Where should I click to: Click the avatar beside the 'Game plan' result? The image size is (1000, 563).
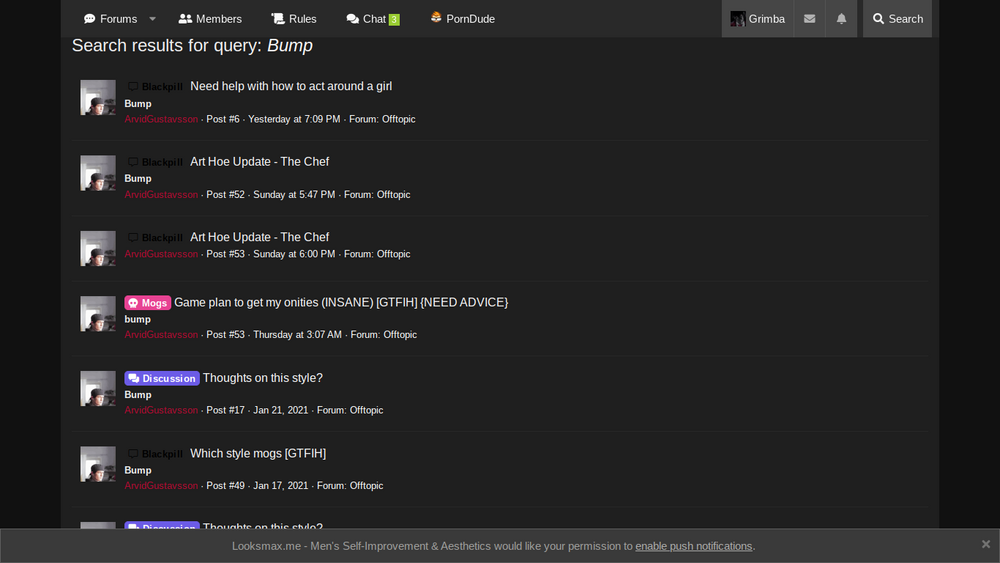tap(98, 314)
